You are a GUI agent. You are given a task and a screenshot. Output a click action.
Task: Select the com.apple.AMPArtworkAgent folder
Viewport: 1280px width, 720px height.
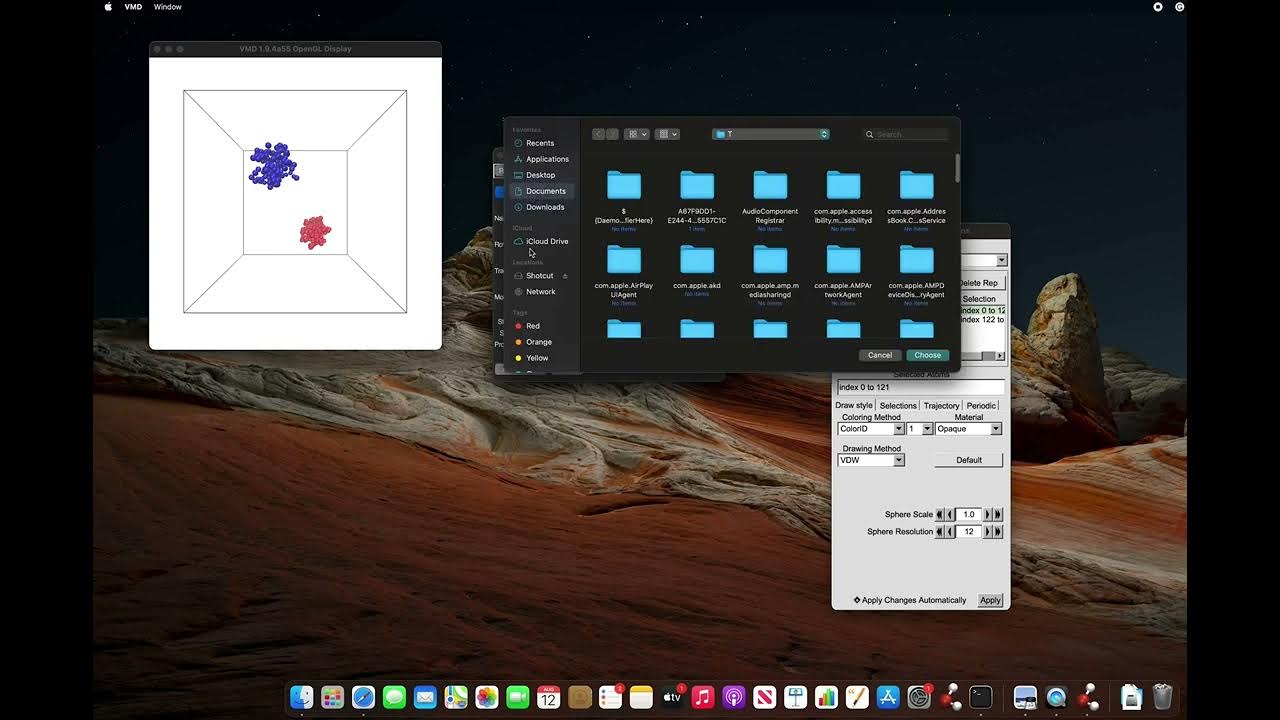click(843, 272)
